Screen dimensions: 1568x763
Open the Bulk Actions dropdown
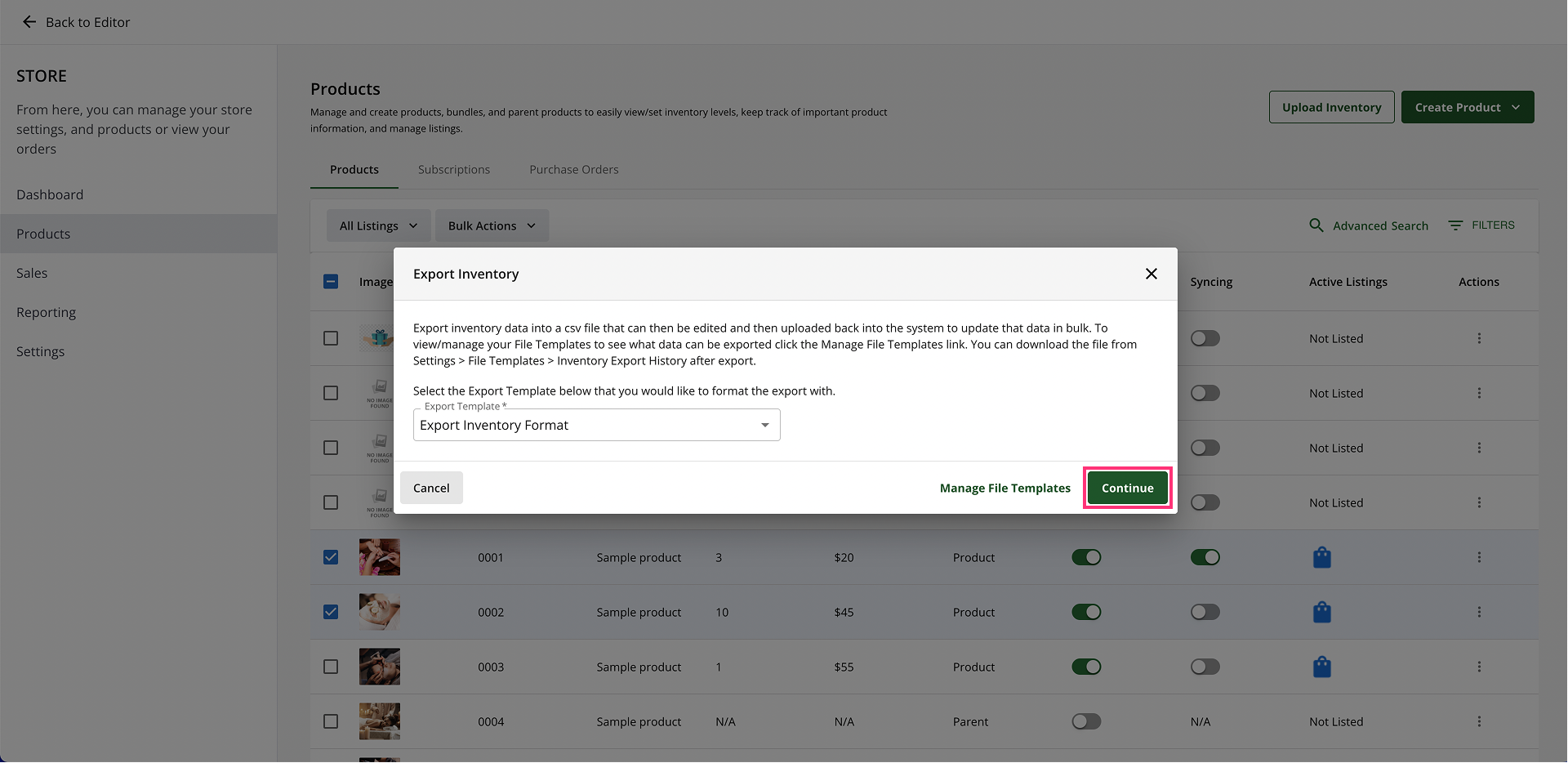pyautogui.click(x=492, y=225)
